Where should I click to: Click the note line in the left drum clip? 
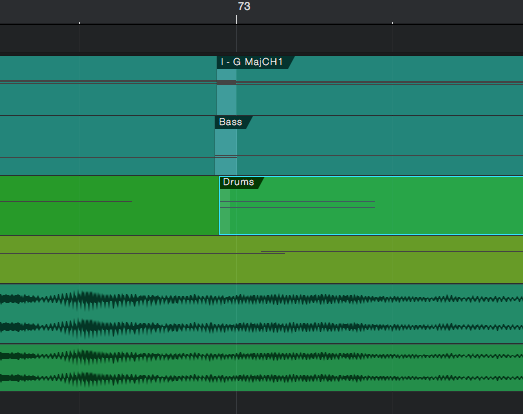coord(66,201)
